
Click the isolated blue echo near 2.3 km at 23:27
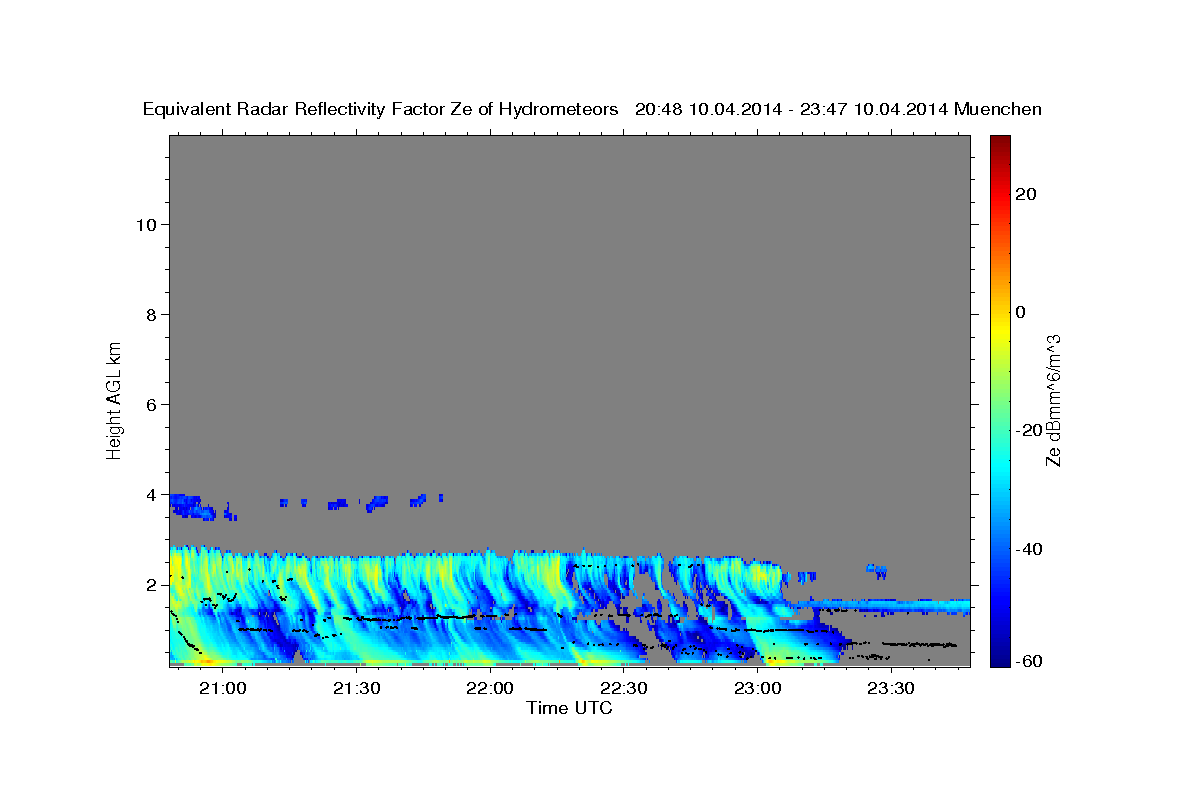(877, 570)
